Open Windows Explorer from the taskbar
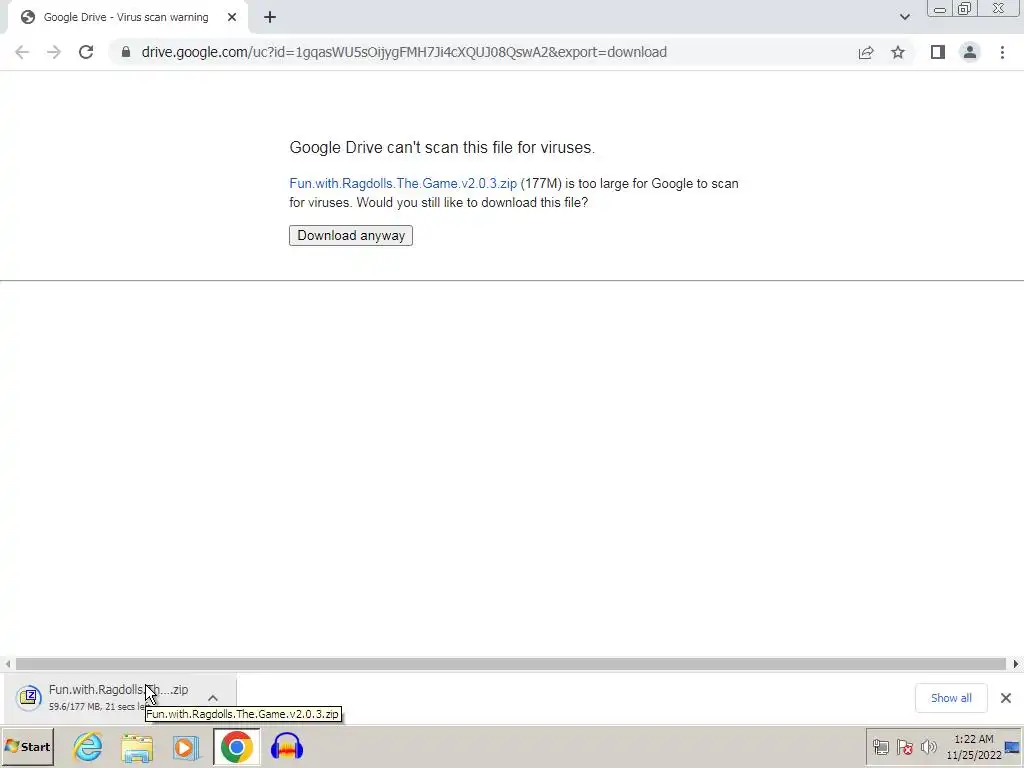Viewport: 1024px width, 768px height. pos(136,747)
